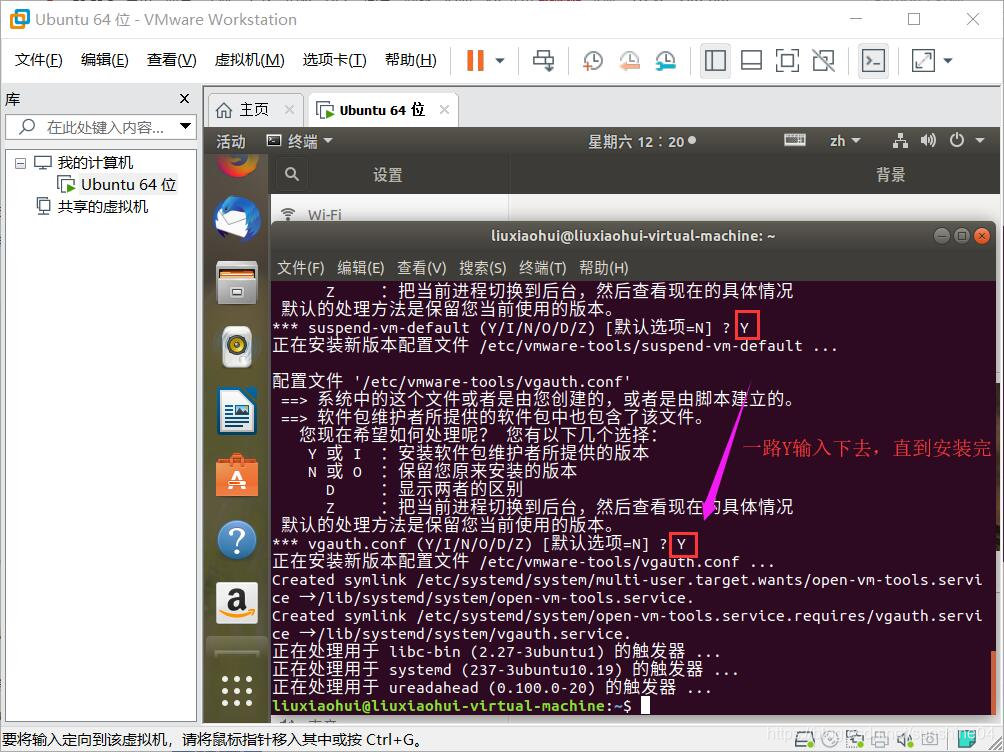1004x752 pixels.
Task: Open terminal 查看(V) menu
Action: [421, 268]
